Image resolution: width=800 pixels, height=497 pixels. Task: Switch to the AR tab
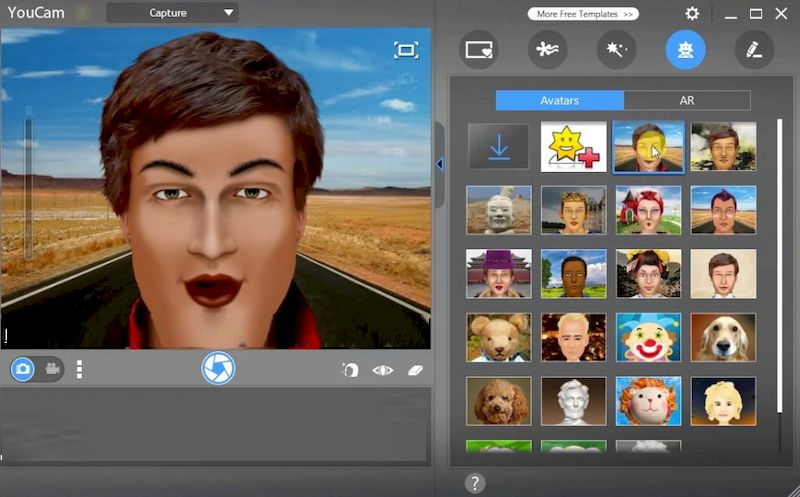click(687, 101)
